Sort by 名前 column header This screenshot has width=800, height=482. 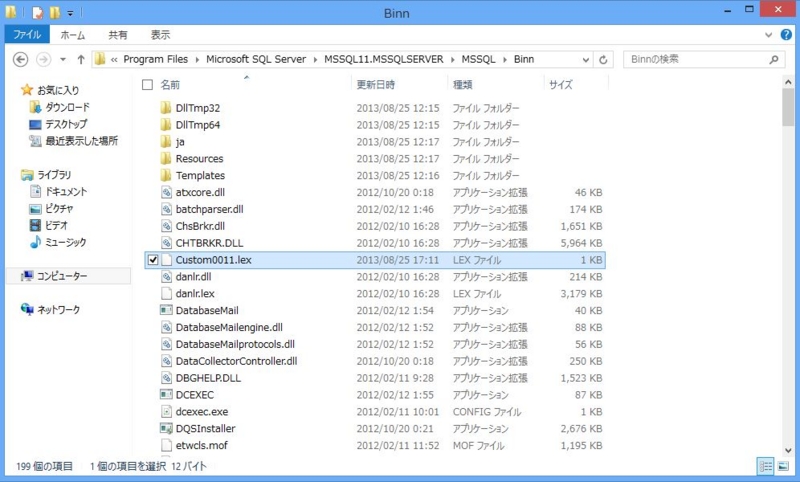coord(170,85)
